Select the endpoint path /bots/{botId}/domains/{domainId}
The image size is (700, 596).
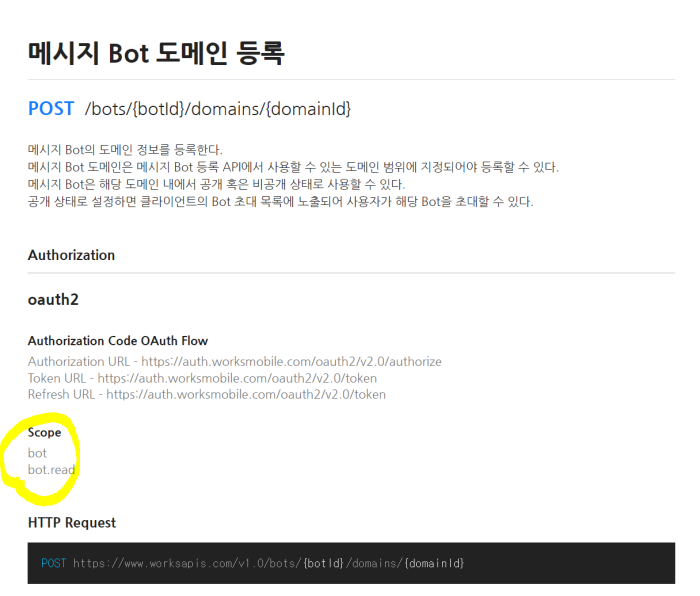pyautogui.click(x=218, y=109)
